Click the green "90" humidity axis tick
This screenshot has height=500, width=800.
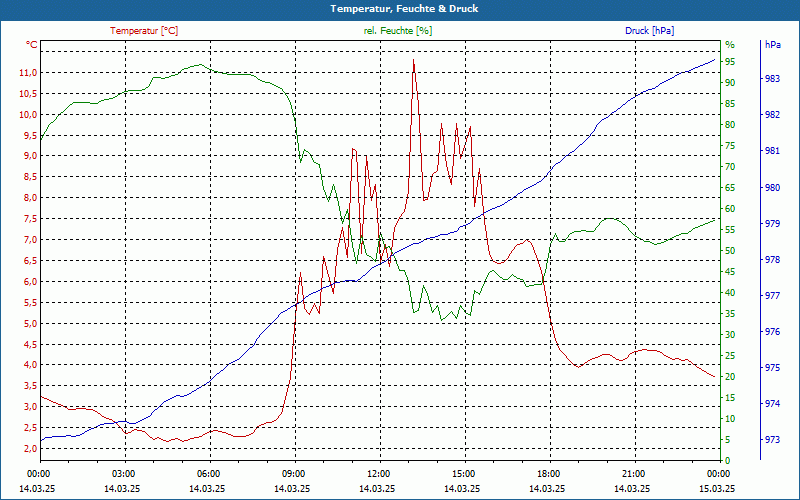coord(730,83)
